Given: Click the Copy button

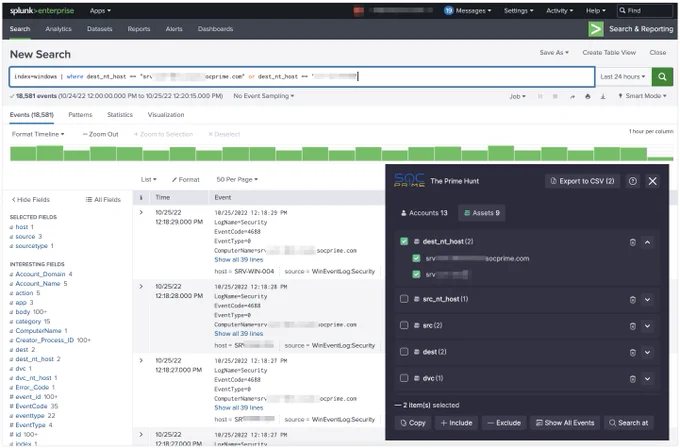Looking at the screenshot, I should 413,423.
